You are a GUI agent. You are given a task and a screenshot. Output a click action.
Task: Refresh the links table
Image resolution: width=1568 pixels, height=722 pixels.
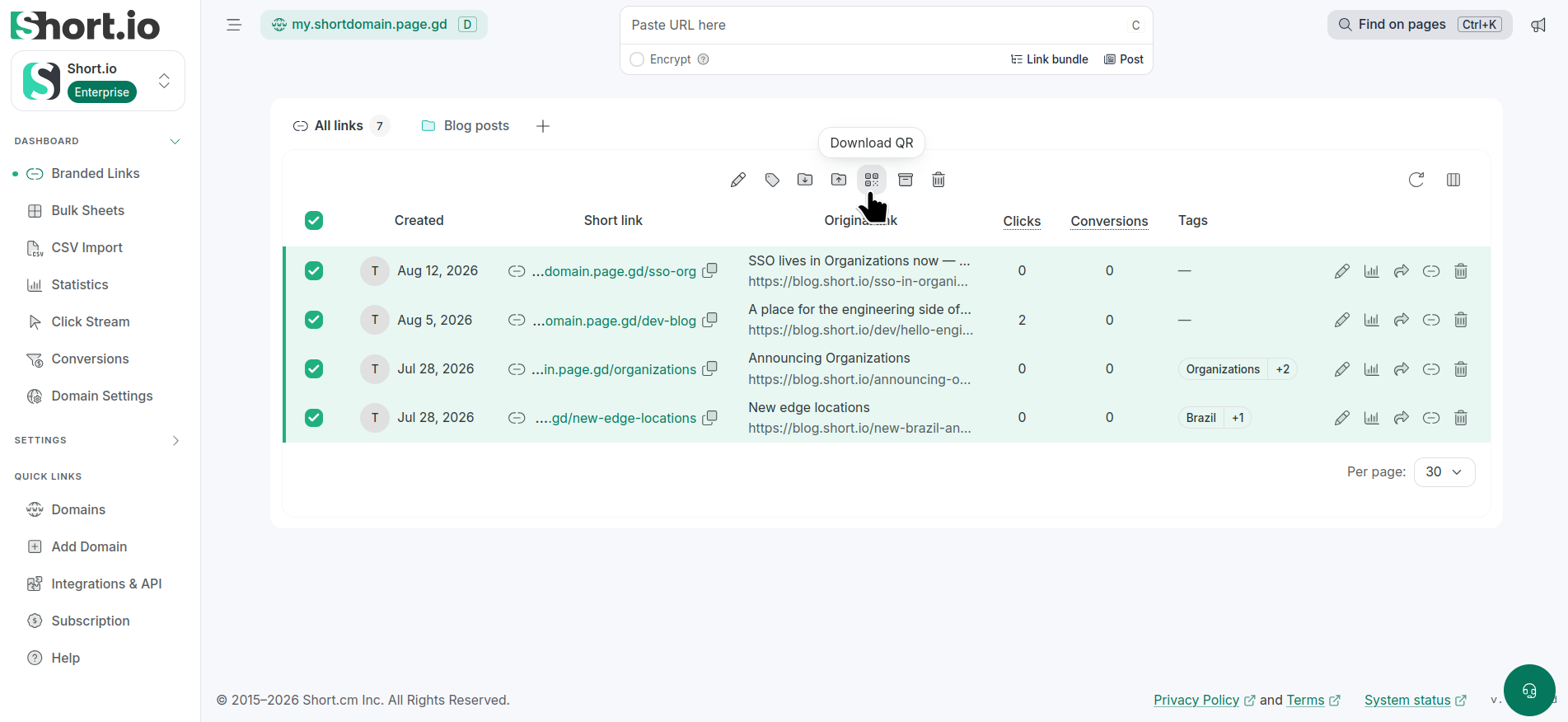coord(1416,180)
